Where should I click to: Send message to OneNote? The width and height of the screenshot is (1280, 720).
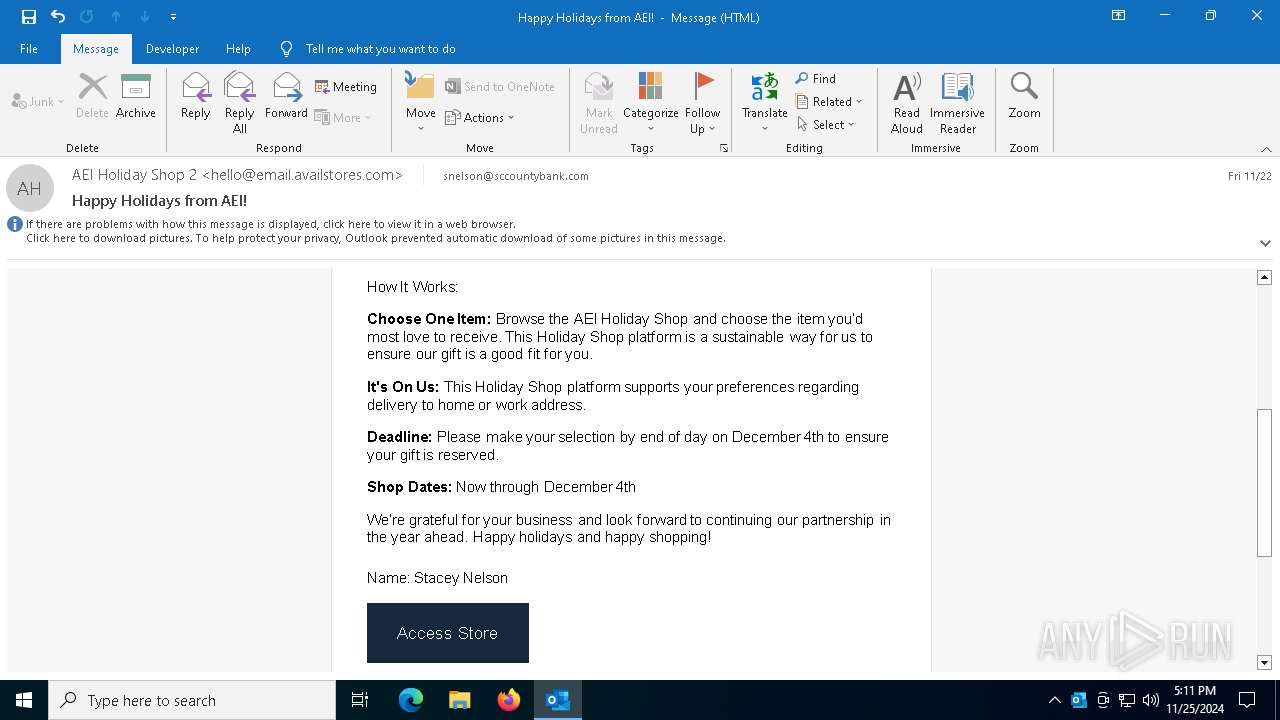pyautogui.click(x=500, y=87)
